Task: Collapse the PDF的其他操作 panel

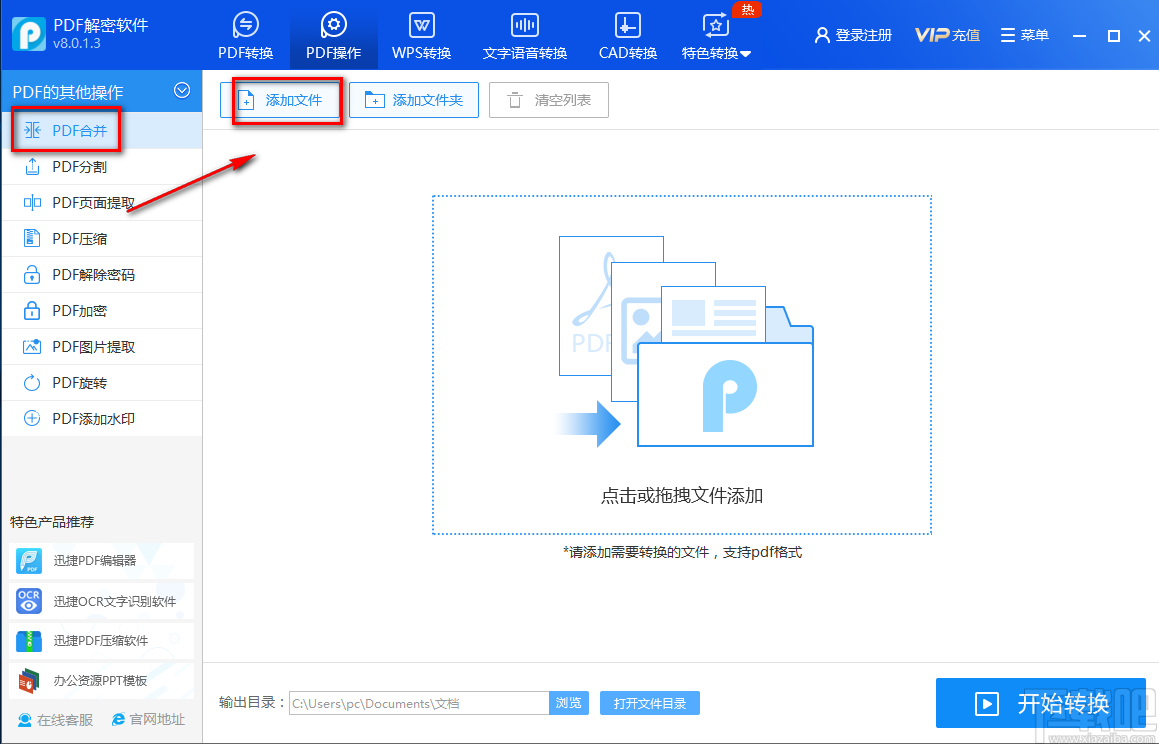Action: pos(182,91)
